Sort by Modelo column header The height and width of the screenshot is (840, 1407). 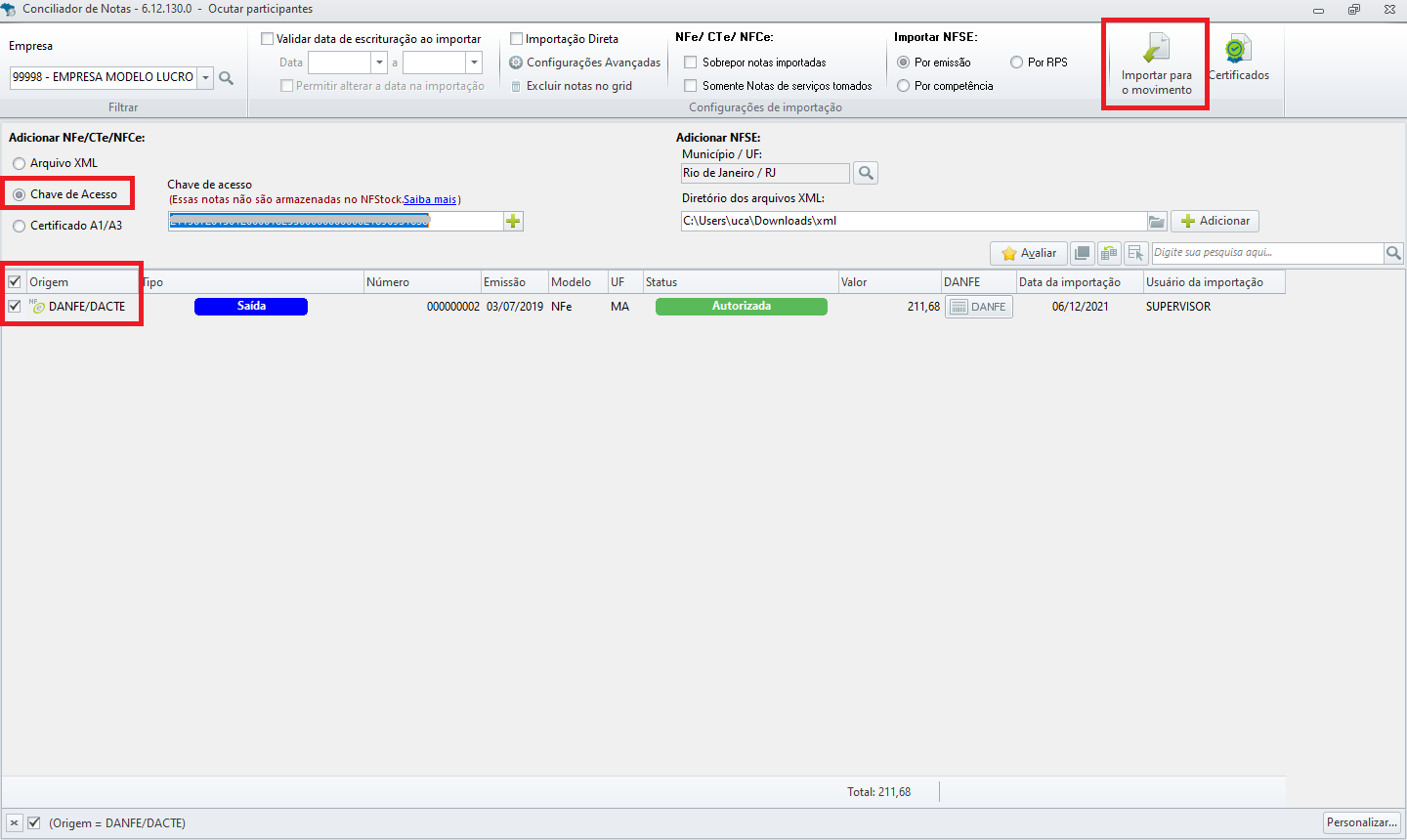[x=577, y=282]
